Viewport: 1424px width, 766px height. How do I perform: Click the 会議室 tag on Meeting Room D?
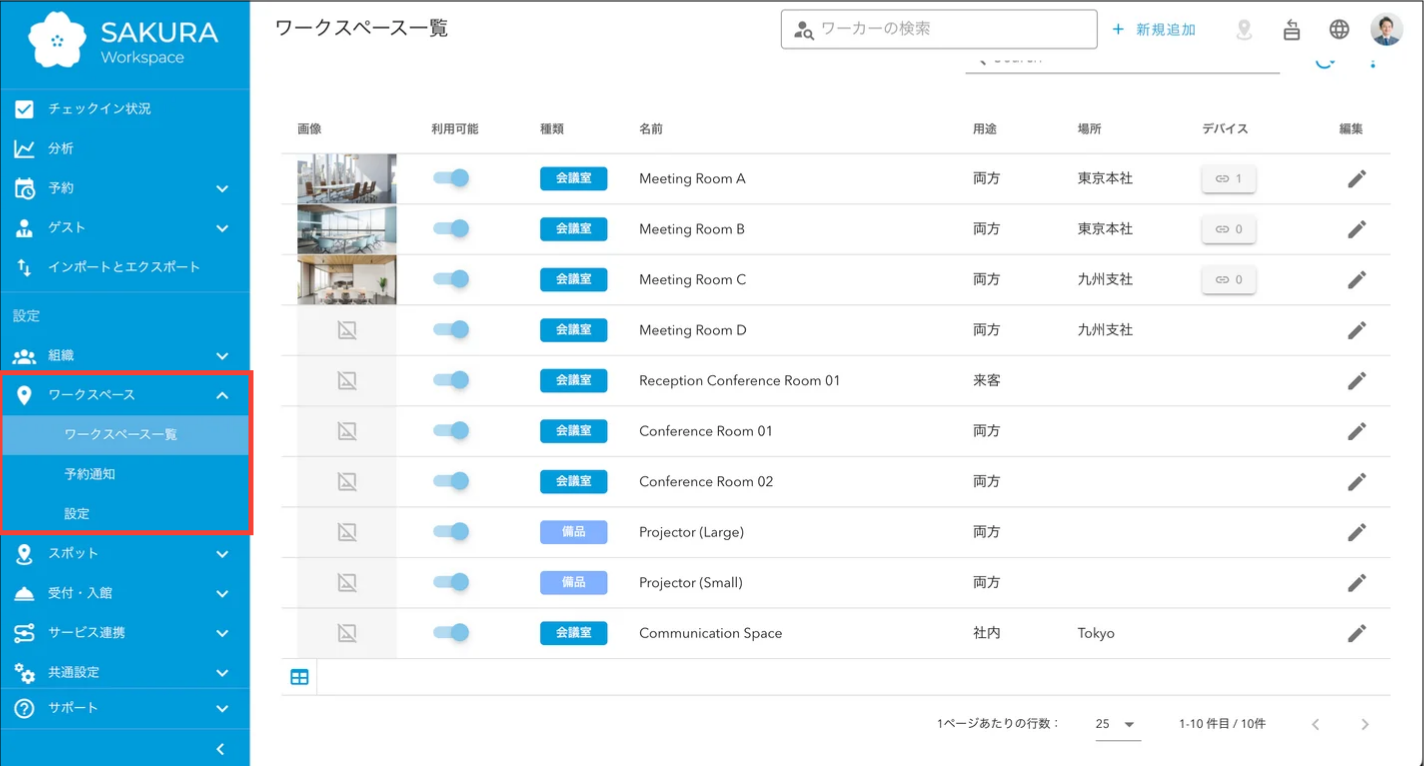tap(573, 330)
